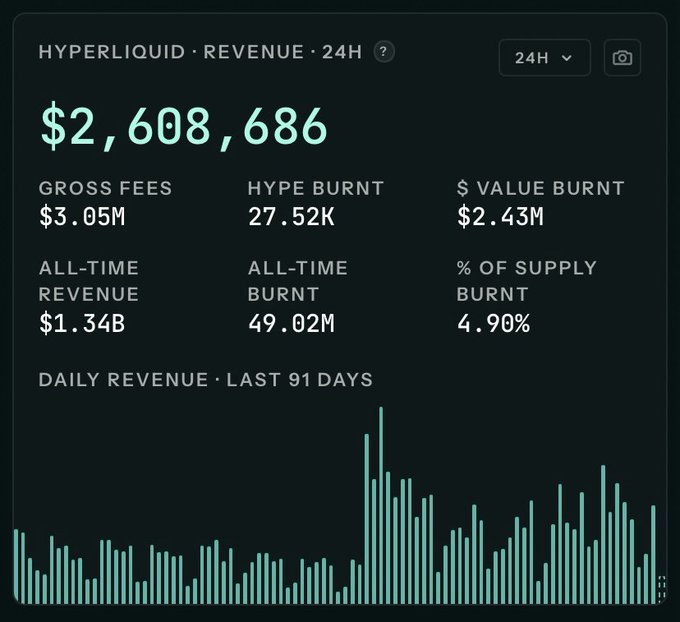The width and height of the screenshot is (680, 622).
Task: Click the $ Value Burnt figure $2.43M
Action: point(500,216)
